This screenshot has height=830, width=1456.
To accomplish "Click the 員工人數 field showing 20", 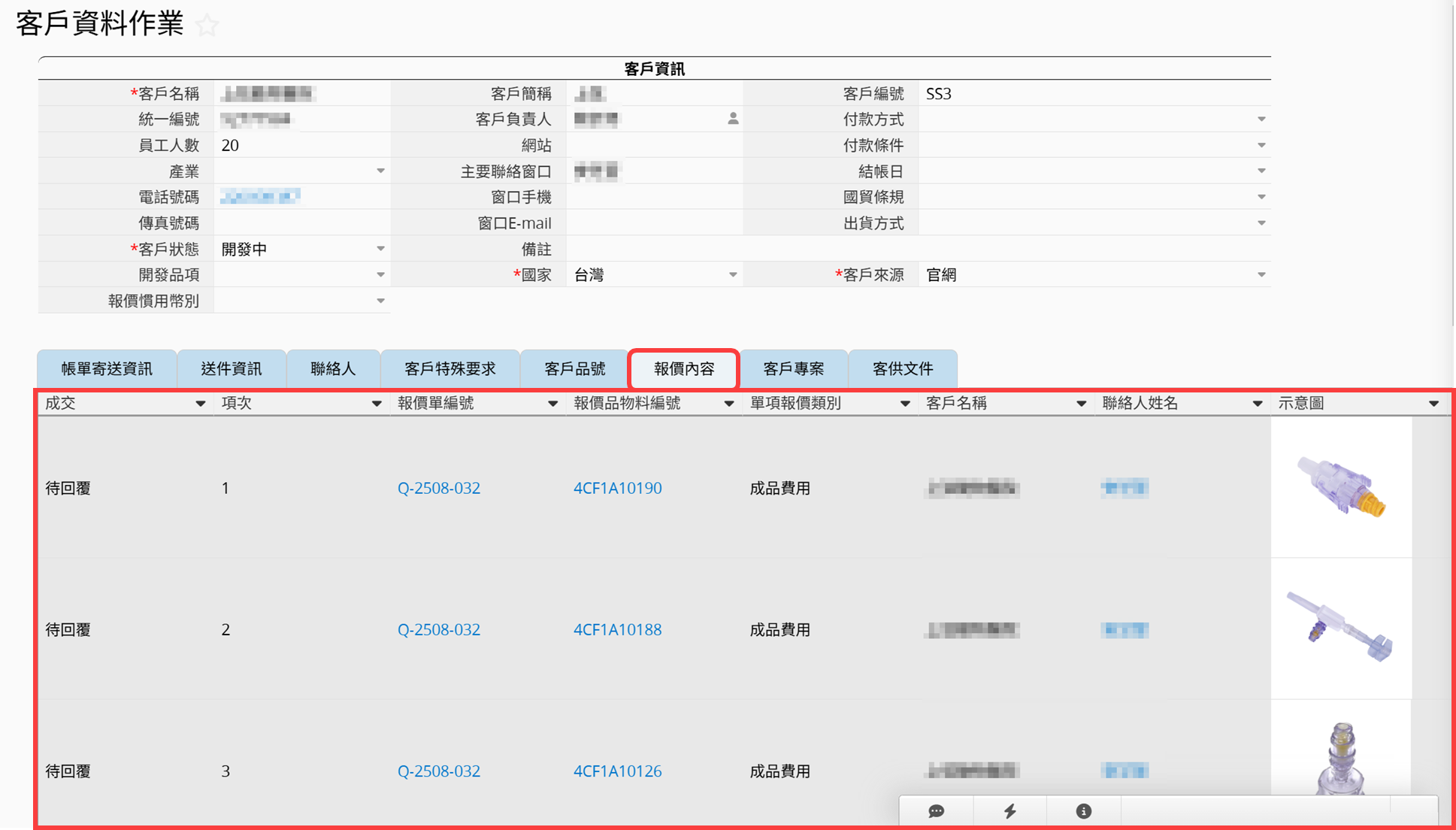I will point(301,145).
